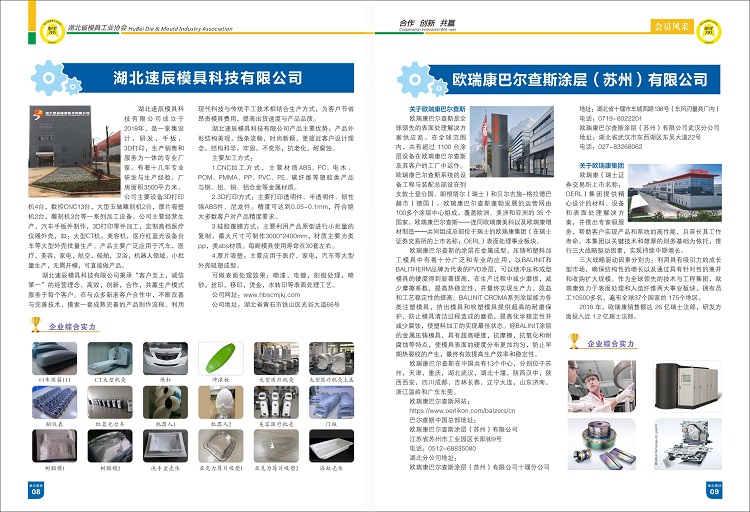Click the blue page number 08 badge
Image resolution: width=750 pixels, height=512 pixels.
pyautogui.click(x=36, y=491)
